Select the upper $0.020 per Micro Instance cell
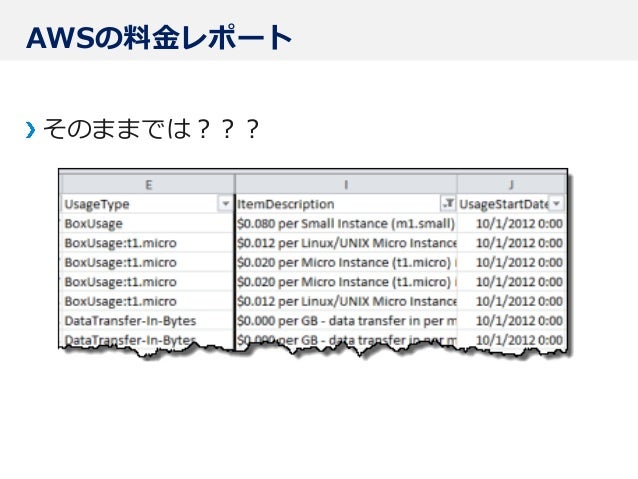Image resolution: width=638 pixels, height=479 pixels. click(346, 262)
